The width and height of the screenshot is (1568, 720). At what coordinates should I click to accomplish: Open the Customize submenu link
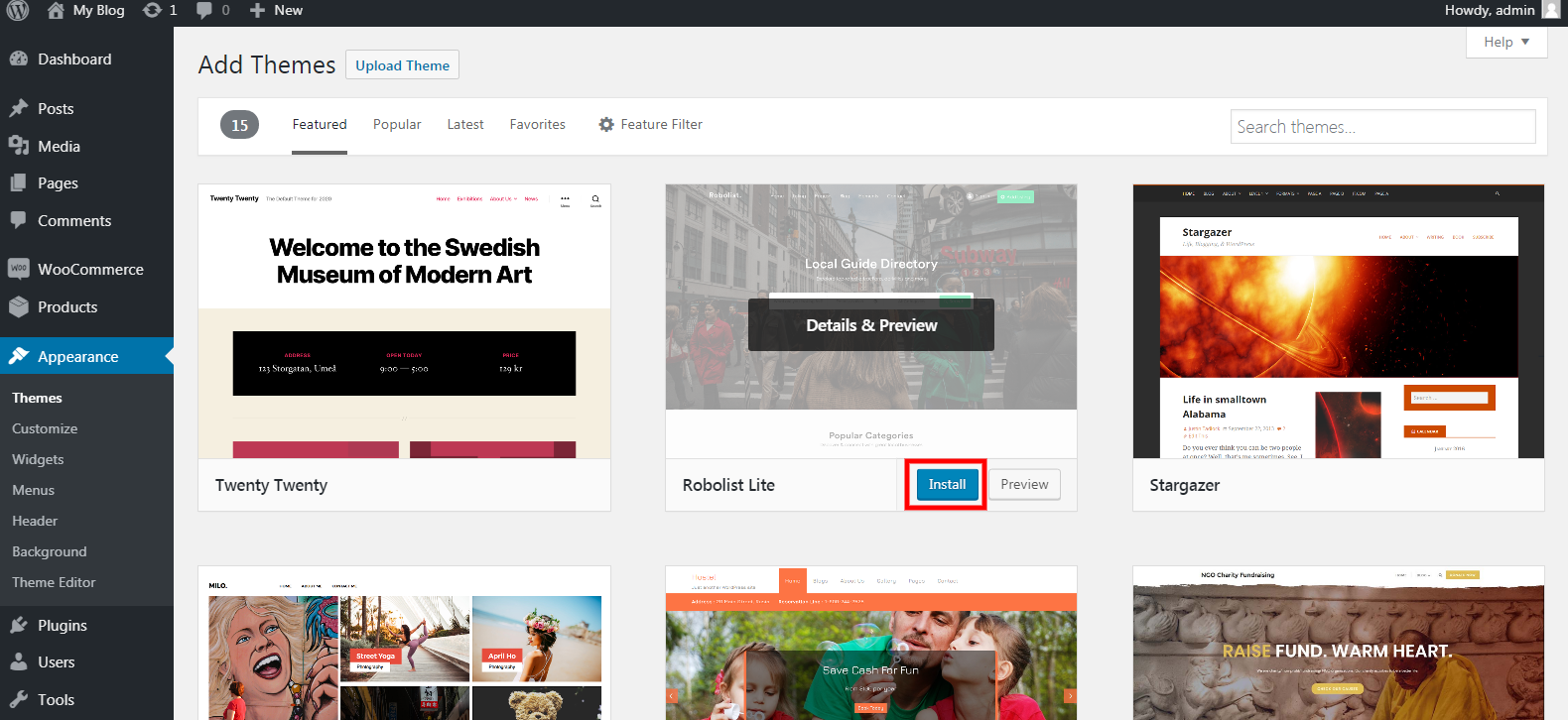(x=45, y=428)
